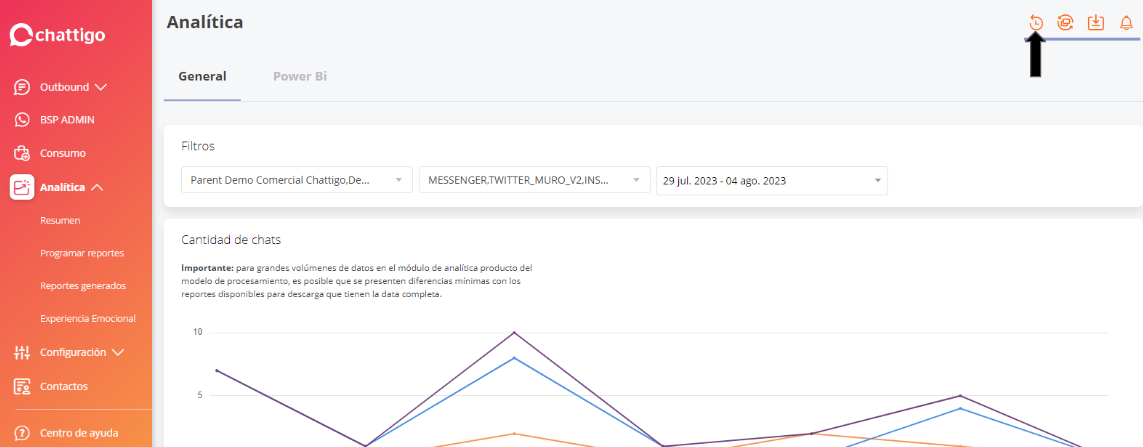Click the history clock icon in header
Viewport: 1143px width, 447px height.
pos(1036,22)
